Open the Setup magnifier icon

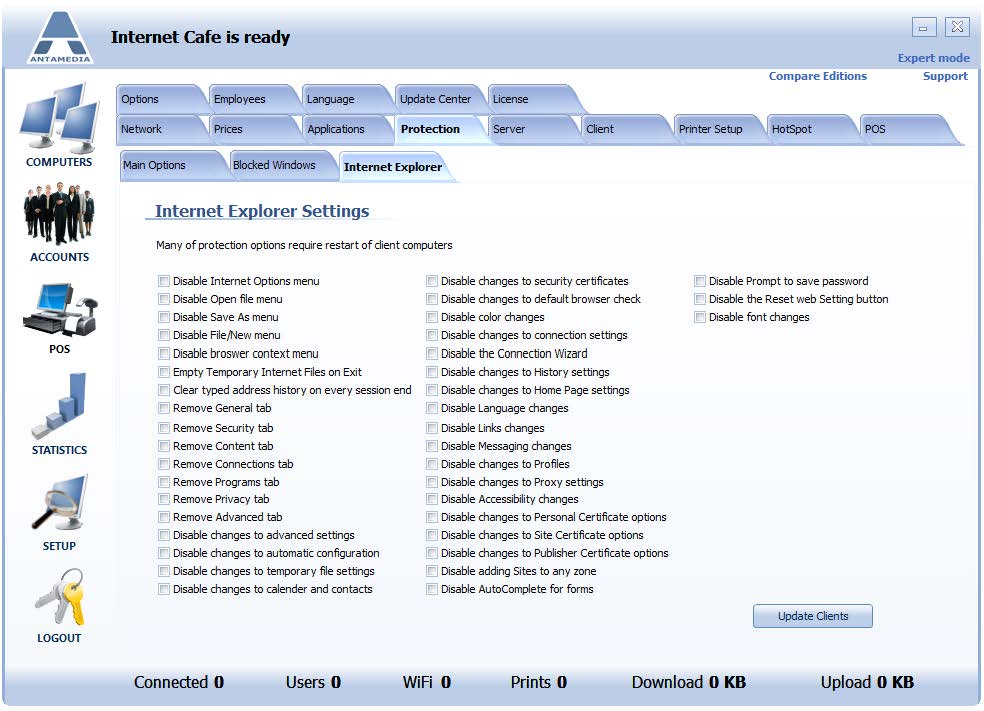point(60,504)
